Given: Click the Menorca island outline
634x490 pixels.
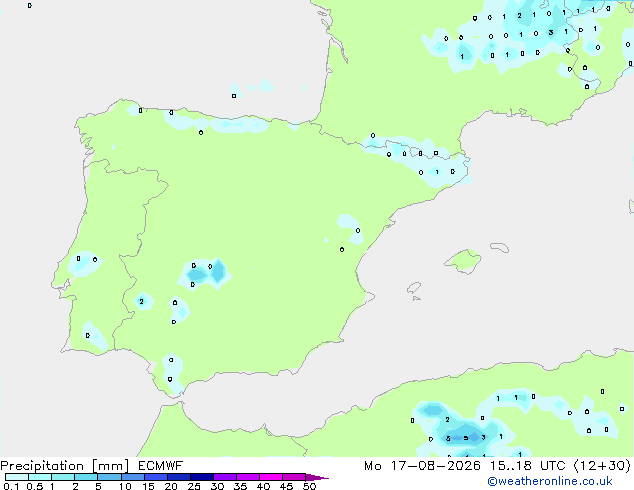Looking at the screenshot, I should click(x=499, y=247).
